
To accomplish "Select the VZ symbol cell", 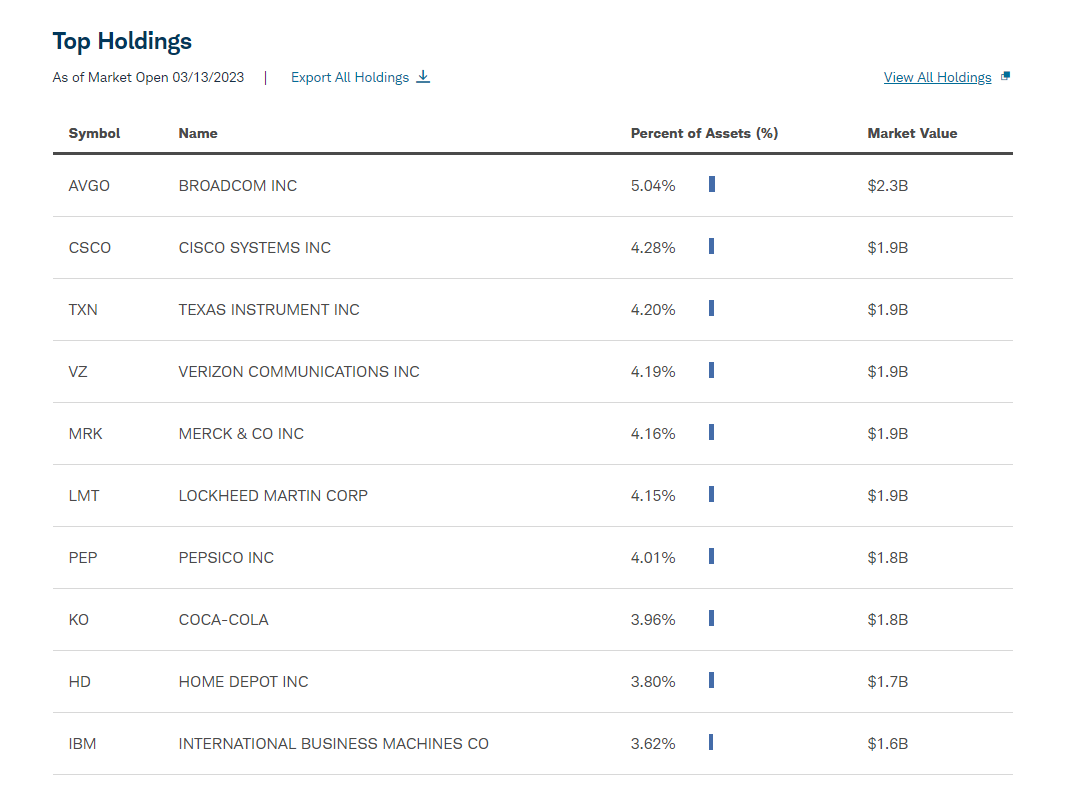I will [x=78, y=372].
